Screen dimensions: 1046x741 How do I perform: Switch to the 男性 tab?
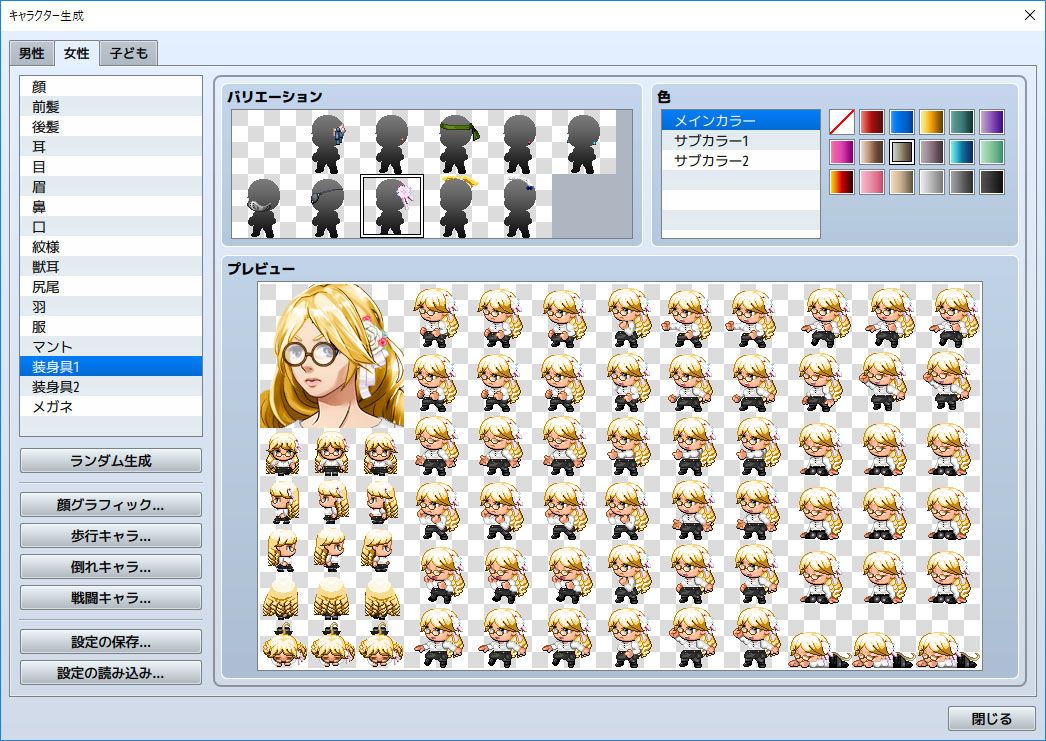(31, 52)
